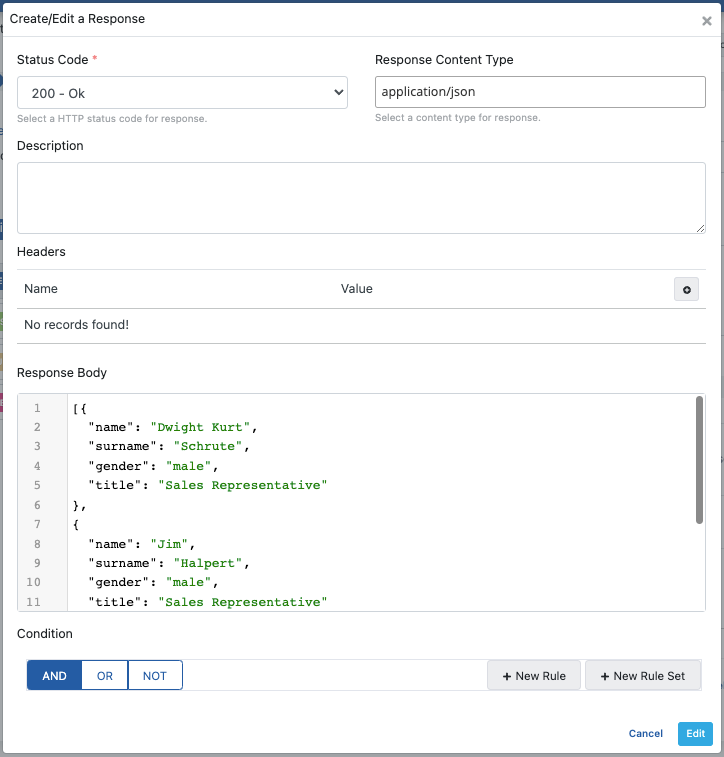
Task: Select the AND condition operator
Action: [x=54, y=676]
